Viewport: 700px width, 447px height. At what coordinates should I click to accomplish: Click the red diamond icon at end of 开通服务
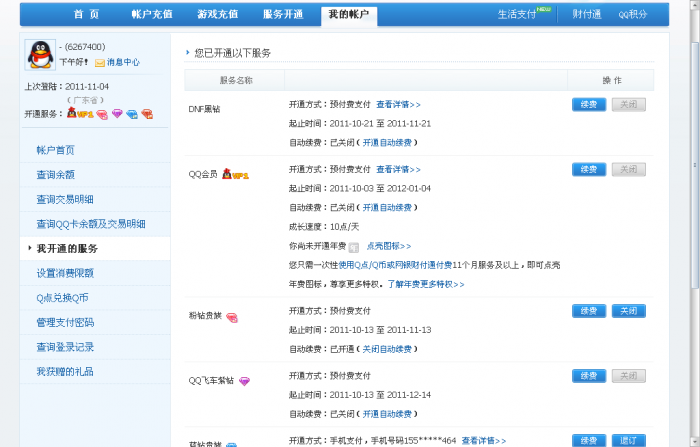[147, 114]
